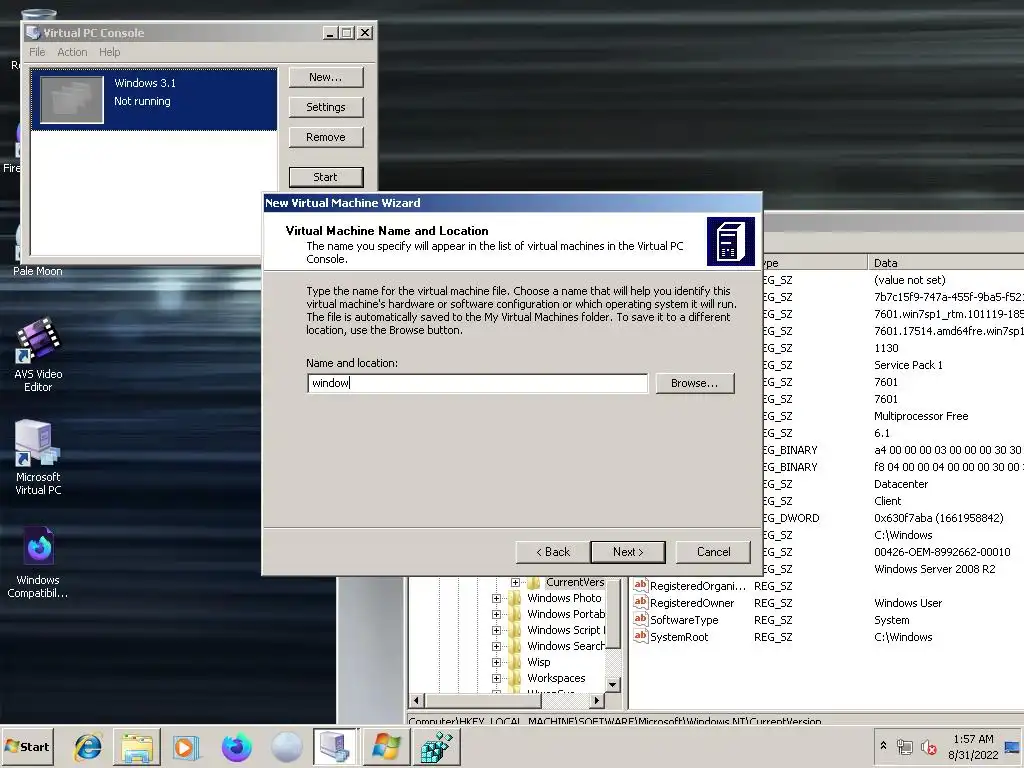
Task: Expand Windows Portable registry key
Action: (x=496, y=615)
